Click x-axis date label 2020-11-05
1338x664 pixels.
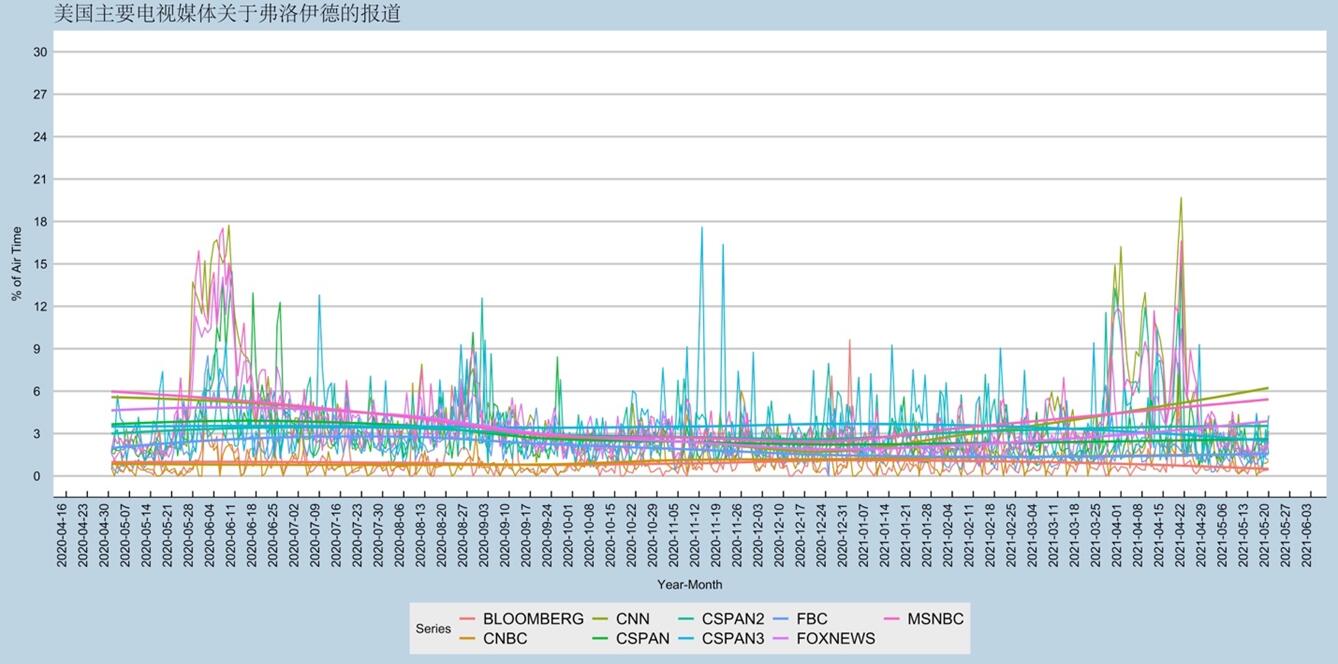[675, 535]
